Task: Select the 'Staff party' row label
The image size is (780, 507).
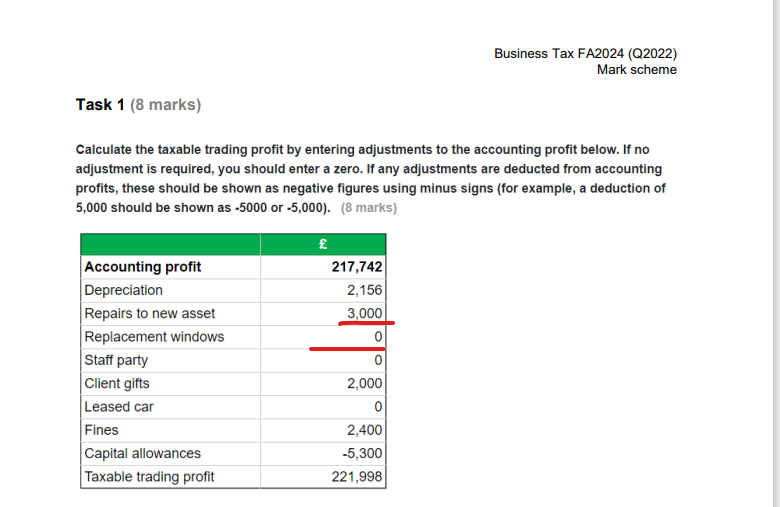Action: (116, 360)
